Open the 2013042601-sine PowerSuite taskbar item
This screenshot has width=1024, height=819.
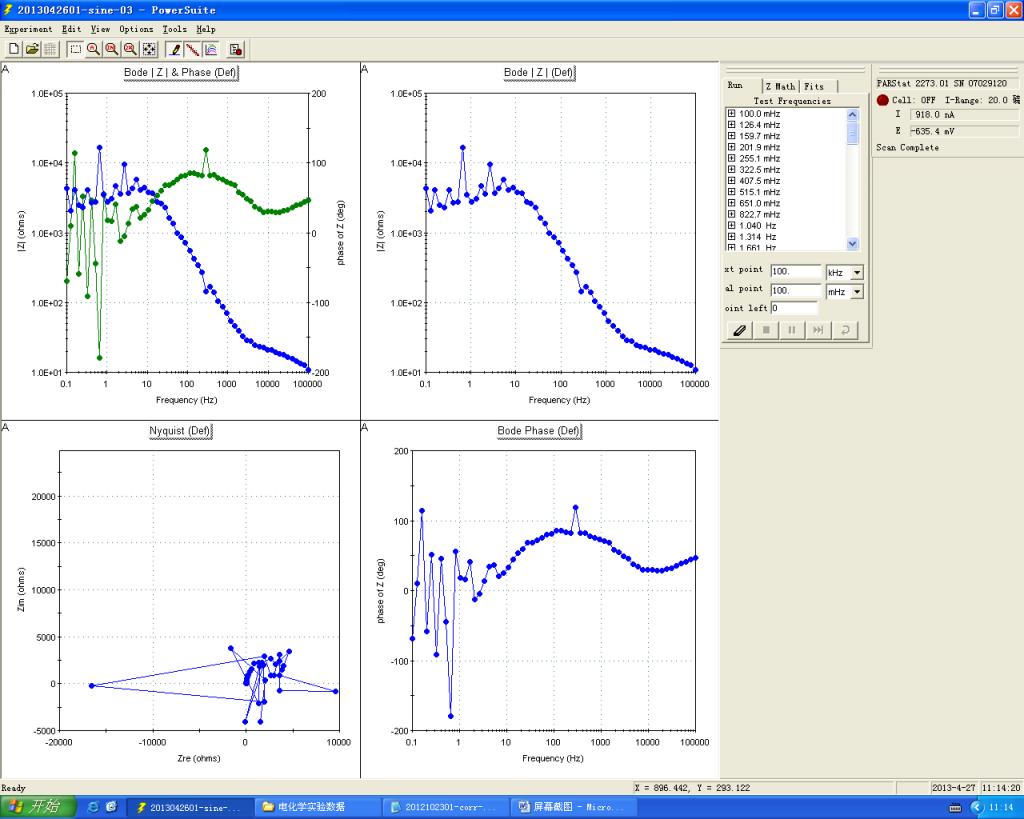coord(189,808)
